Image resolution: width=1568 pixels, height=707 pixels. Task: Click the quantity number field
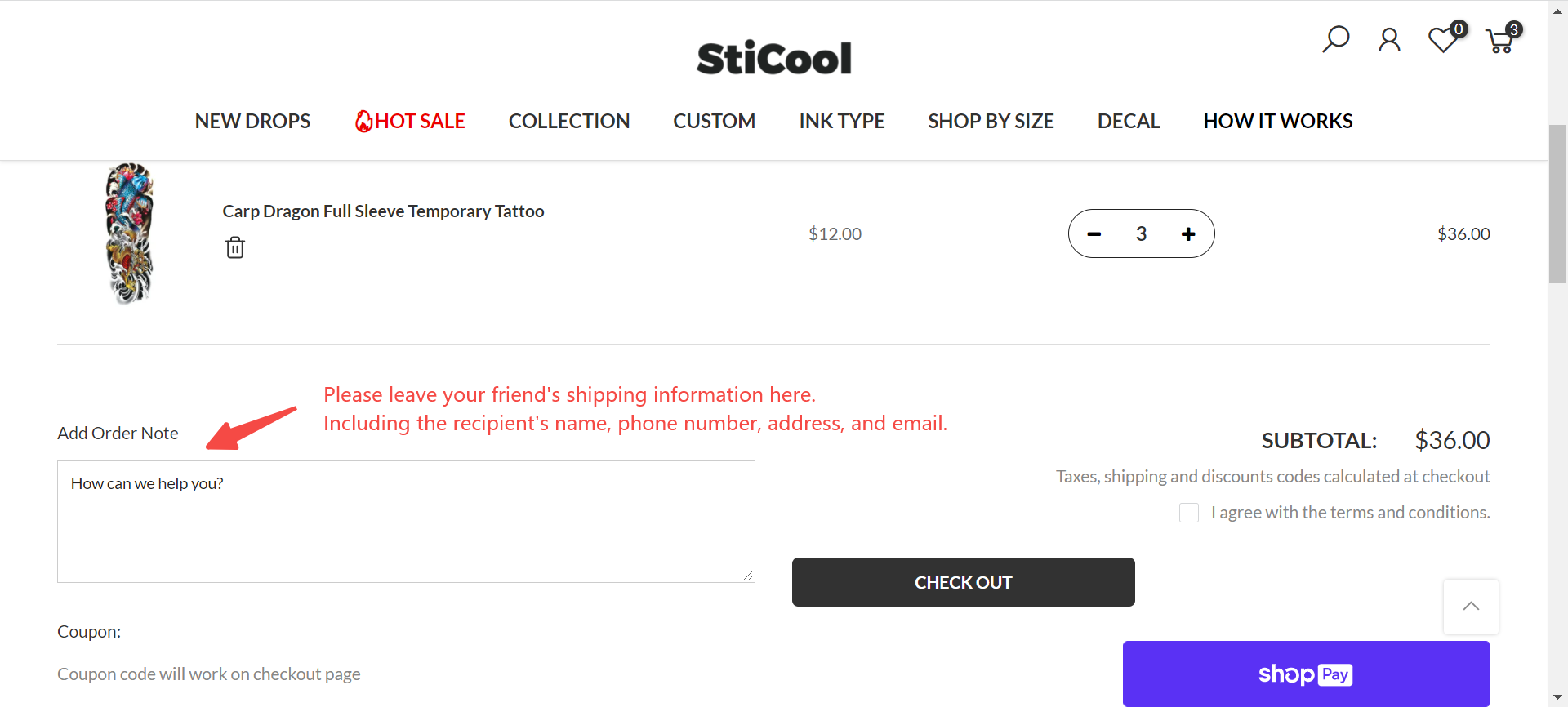[x=1142, y=234]
